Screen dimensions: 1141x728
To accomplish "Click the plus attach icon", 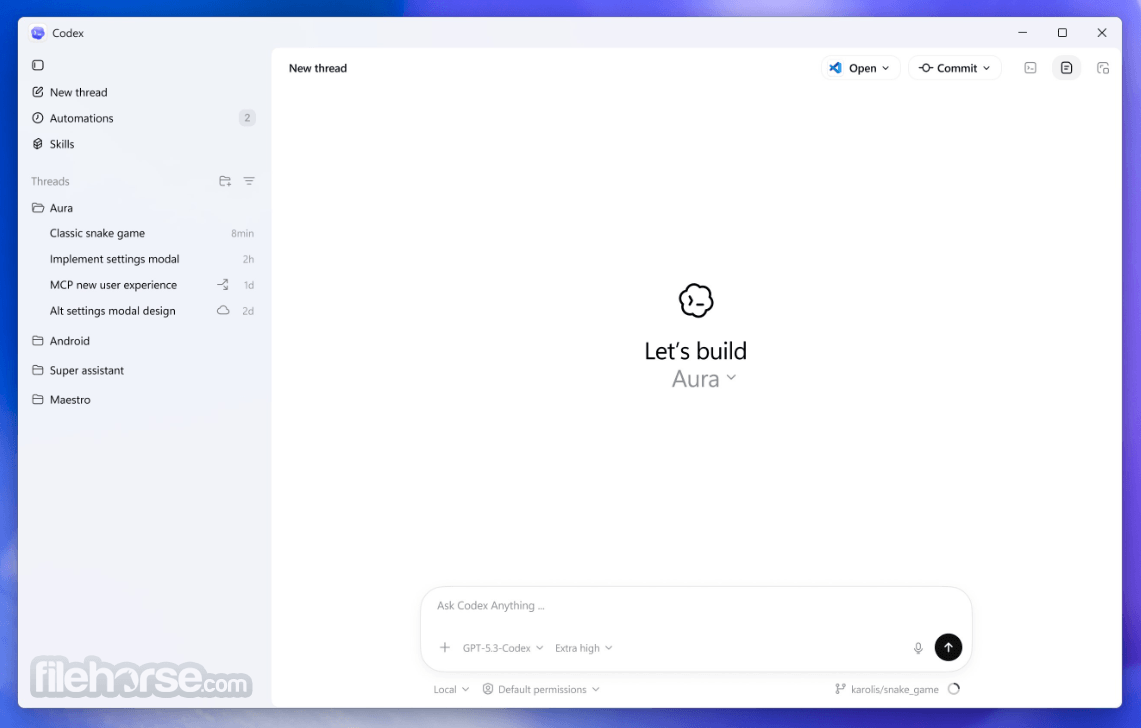I will (x=445, y=647).
